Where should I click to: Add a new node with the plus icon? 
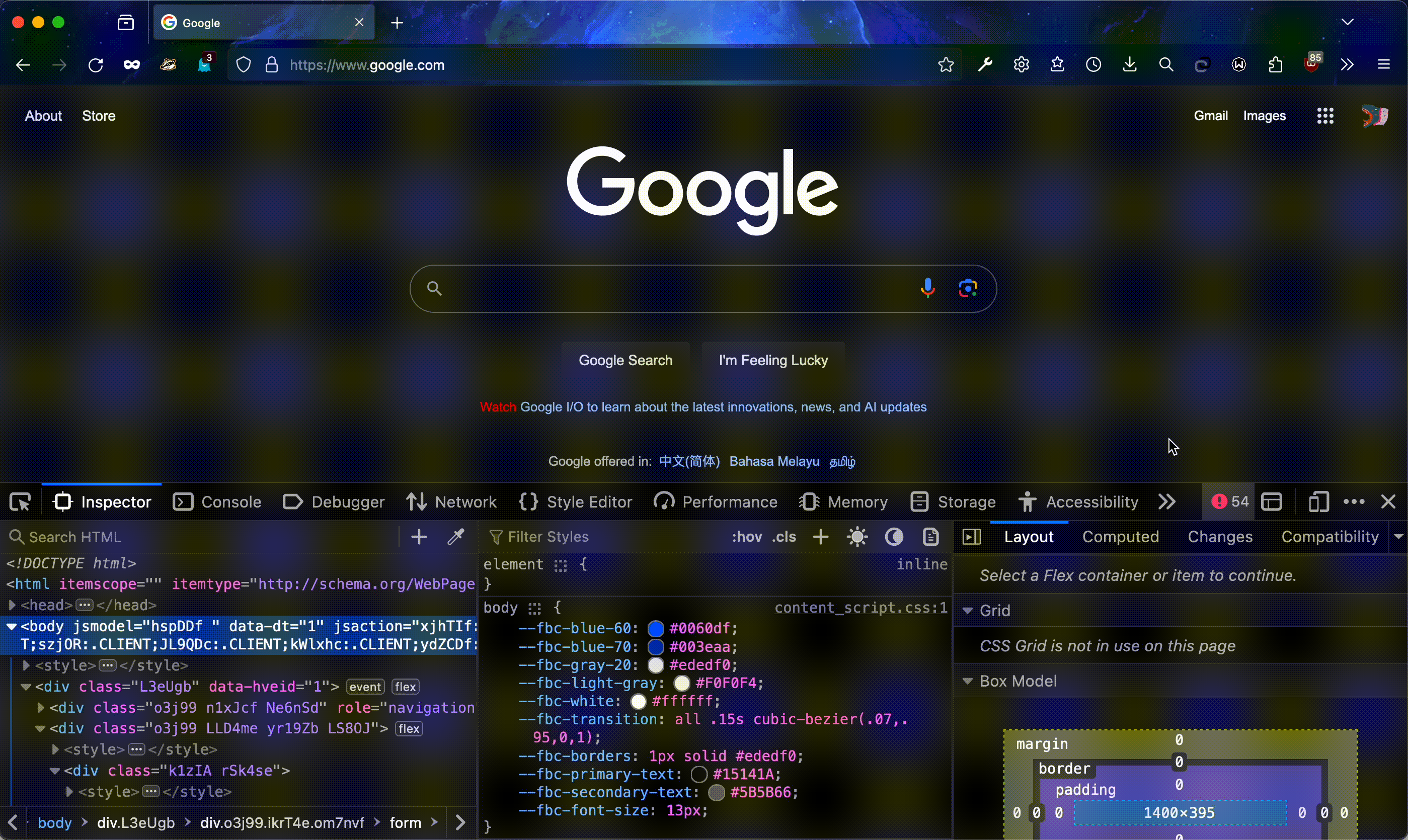pos(419,537)
